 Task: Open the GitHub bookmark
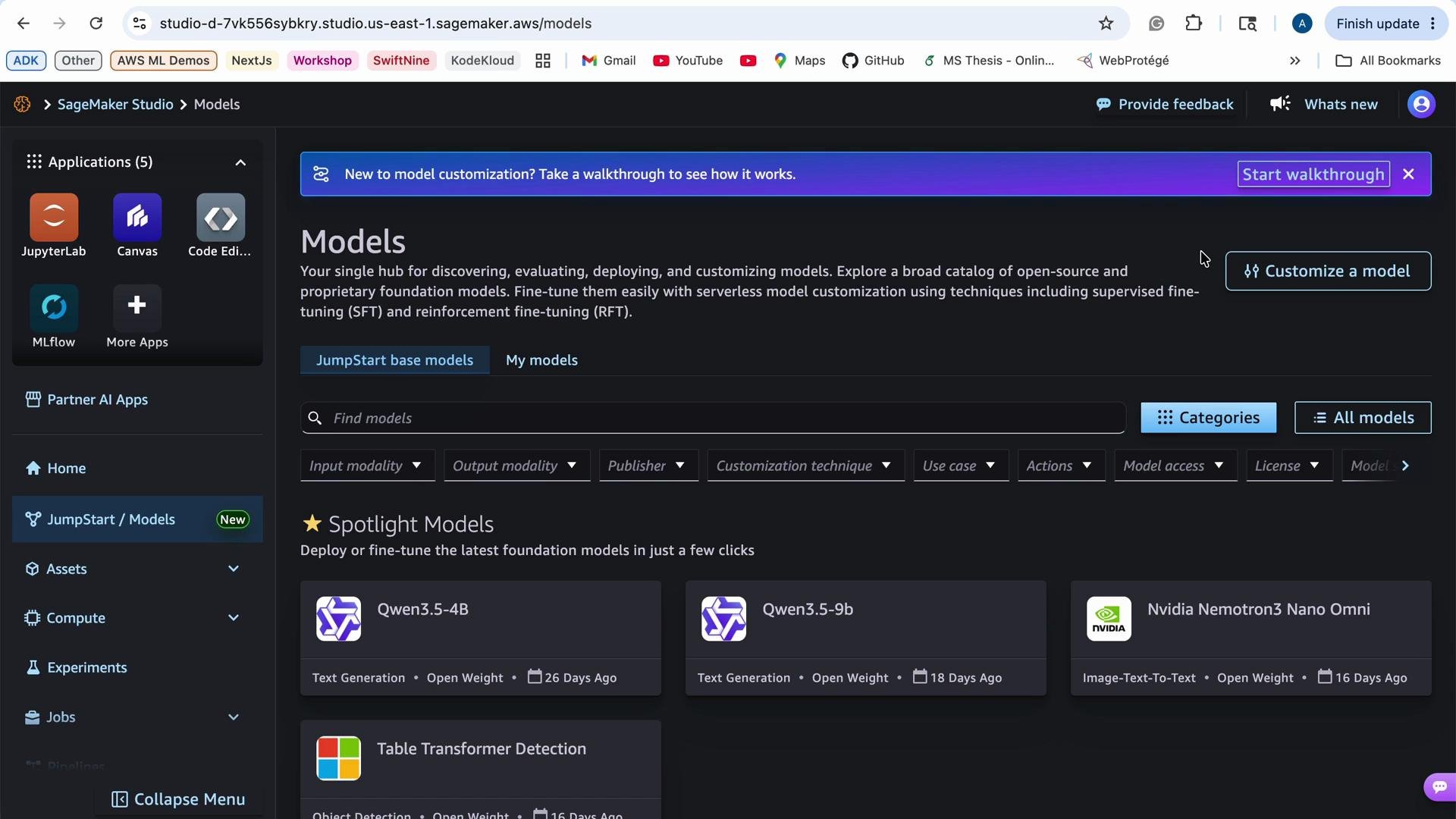pos(873,61)
